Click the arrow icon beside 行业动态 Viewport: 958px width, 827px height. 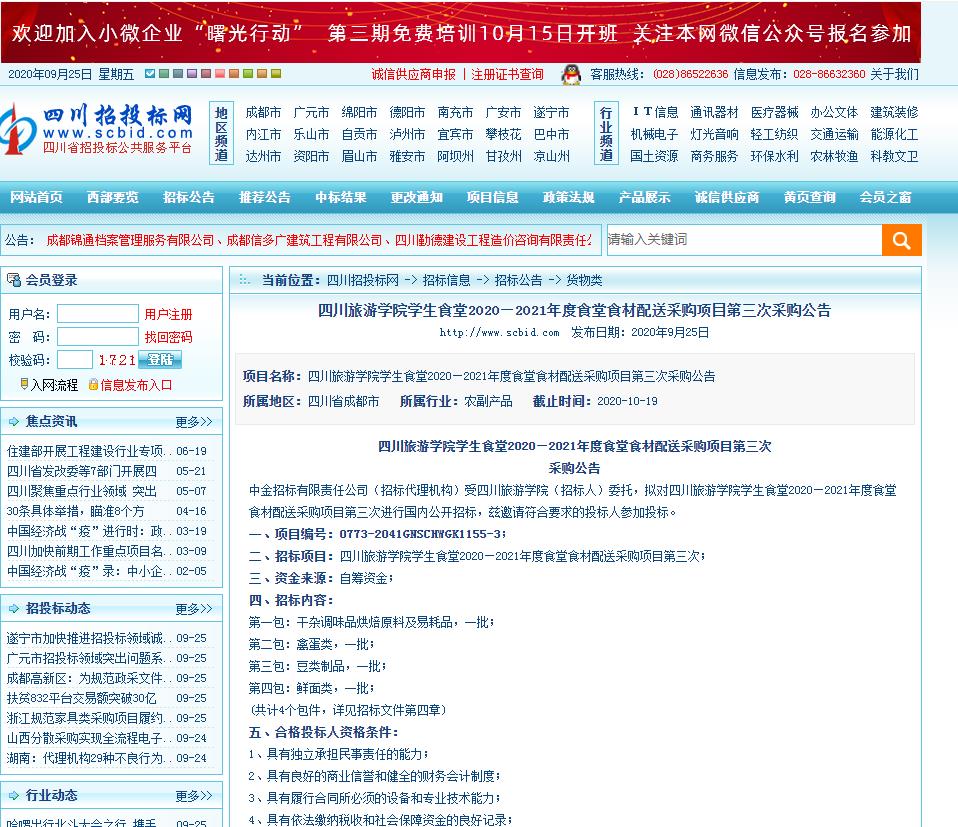[x=14, y=795]
